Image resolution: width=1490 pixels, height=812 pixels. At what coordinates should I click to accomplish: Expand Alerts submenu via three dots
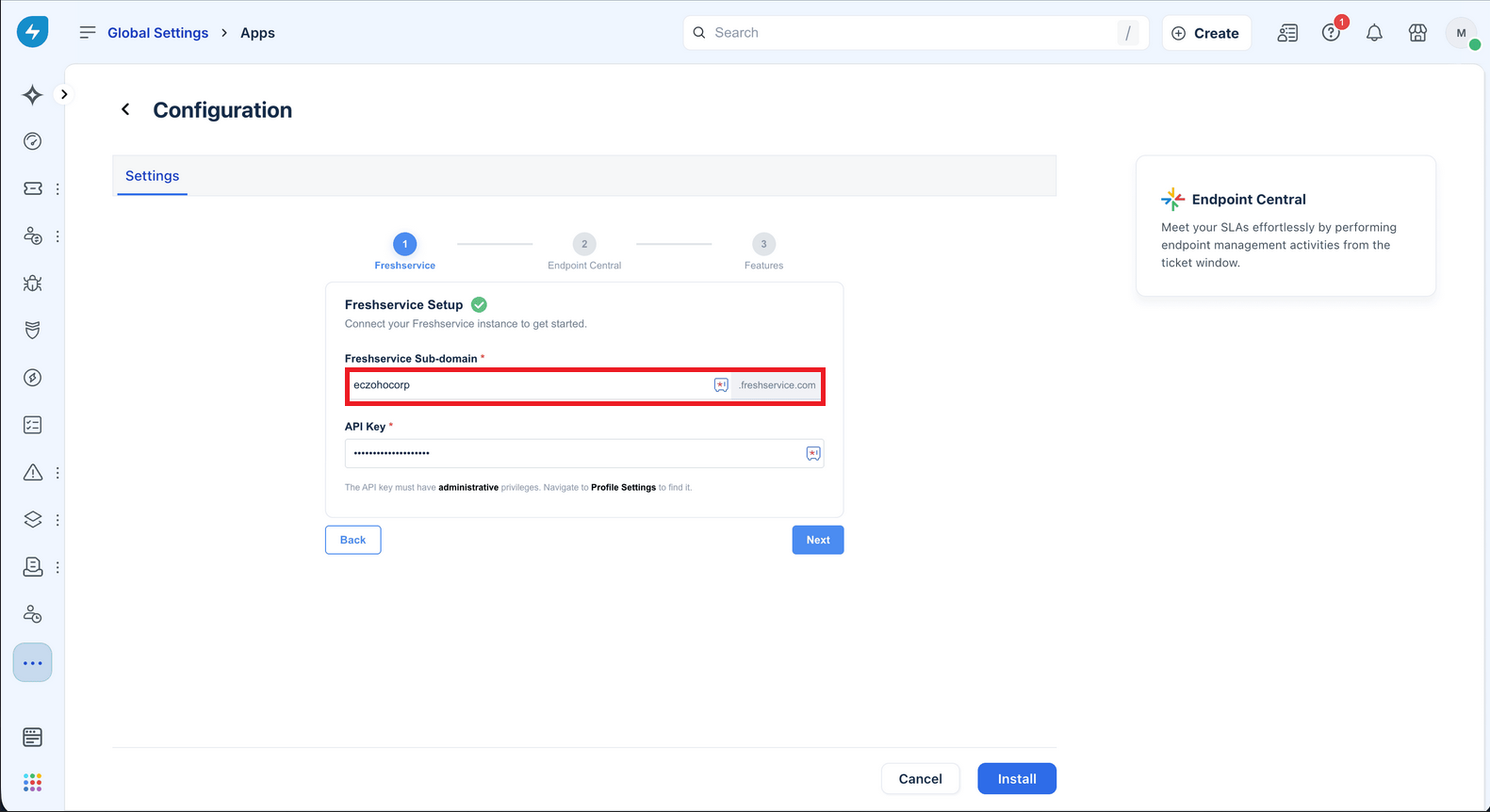pyautogui.click(x=57, y=472)
